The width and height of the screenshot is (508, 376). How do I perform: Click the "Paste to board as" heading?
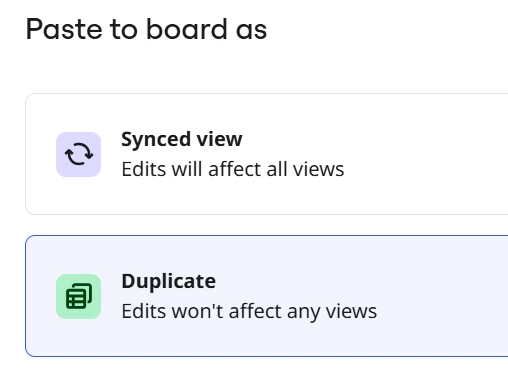tap(146, 29)
